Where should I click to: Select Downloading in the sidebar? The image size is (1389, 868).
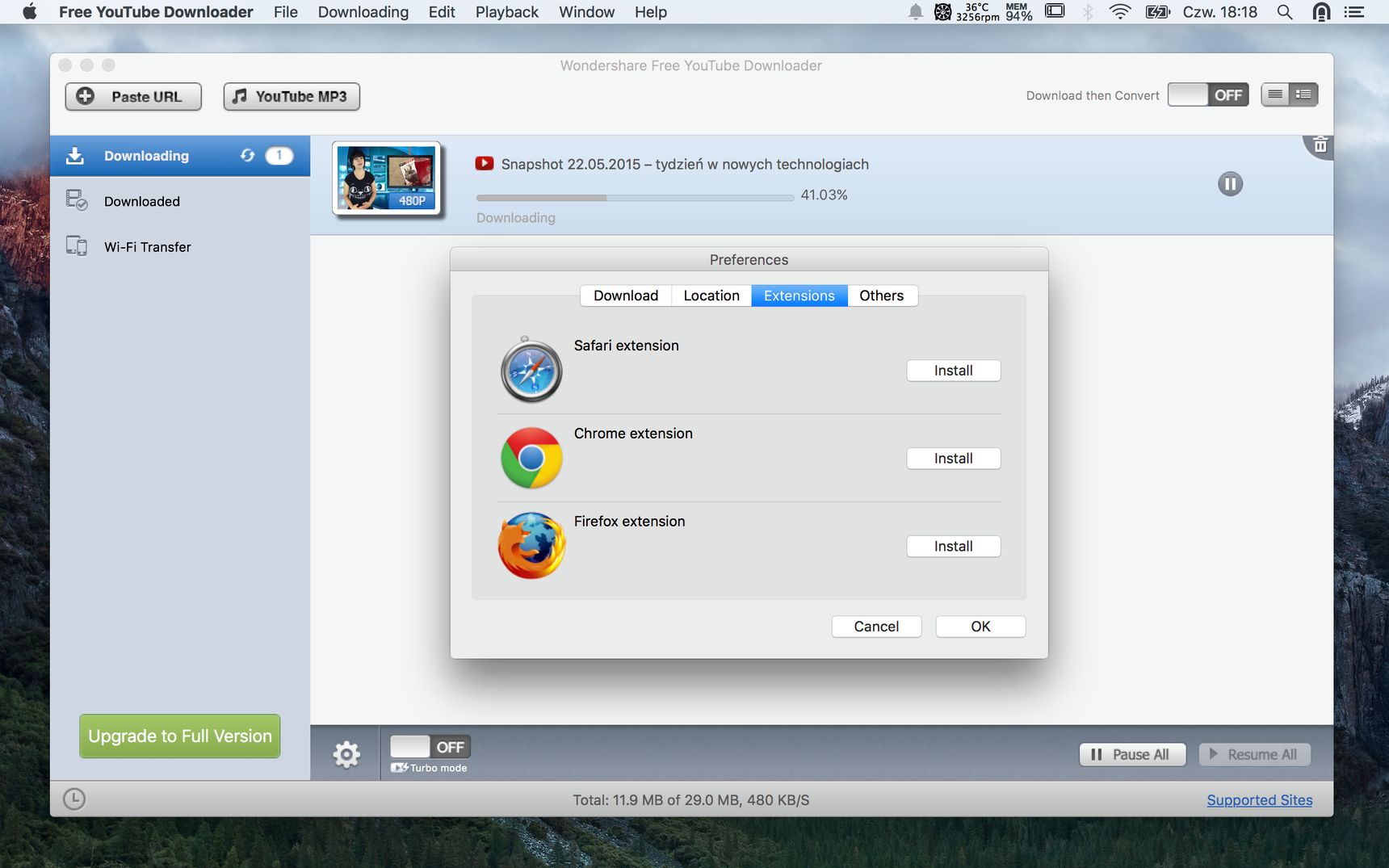click(x=180, y=156)
